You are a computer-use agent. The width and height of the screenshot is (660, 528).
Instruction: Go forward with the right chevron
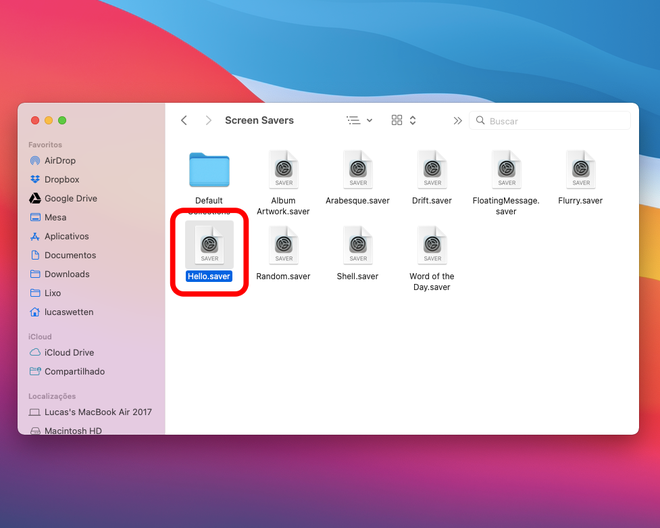(208, 120)
